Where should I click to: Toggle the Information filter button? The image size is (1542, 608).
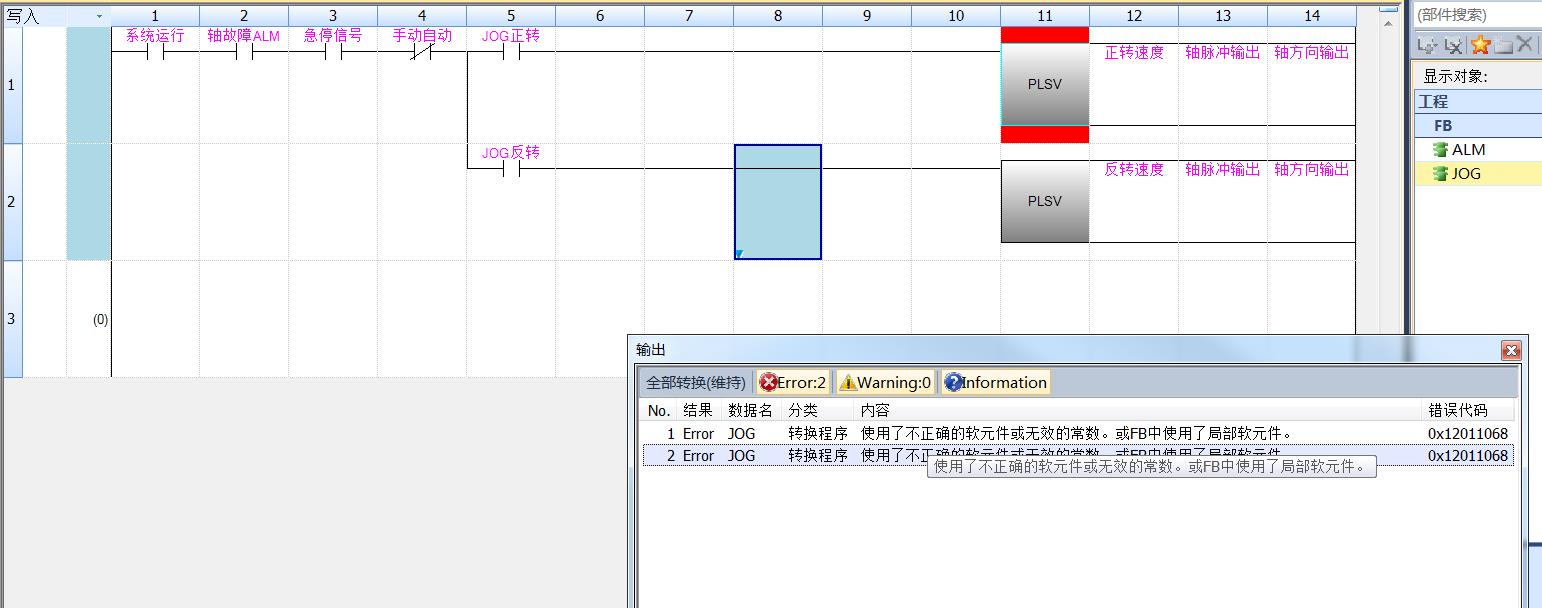(995, 382)
